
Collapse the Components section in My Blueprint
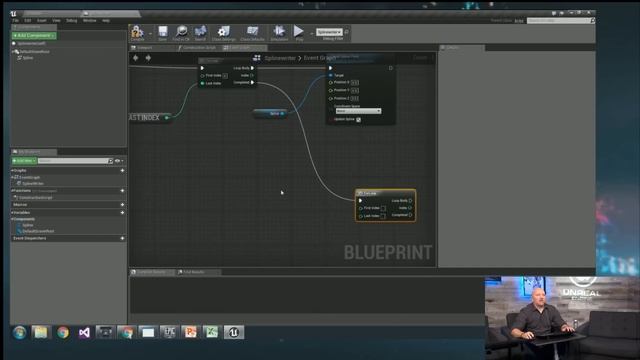click(12, 219)
